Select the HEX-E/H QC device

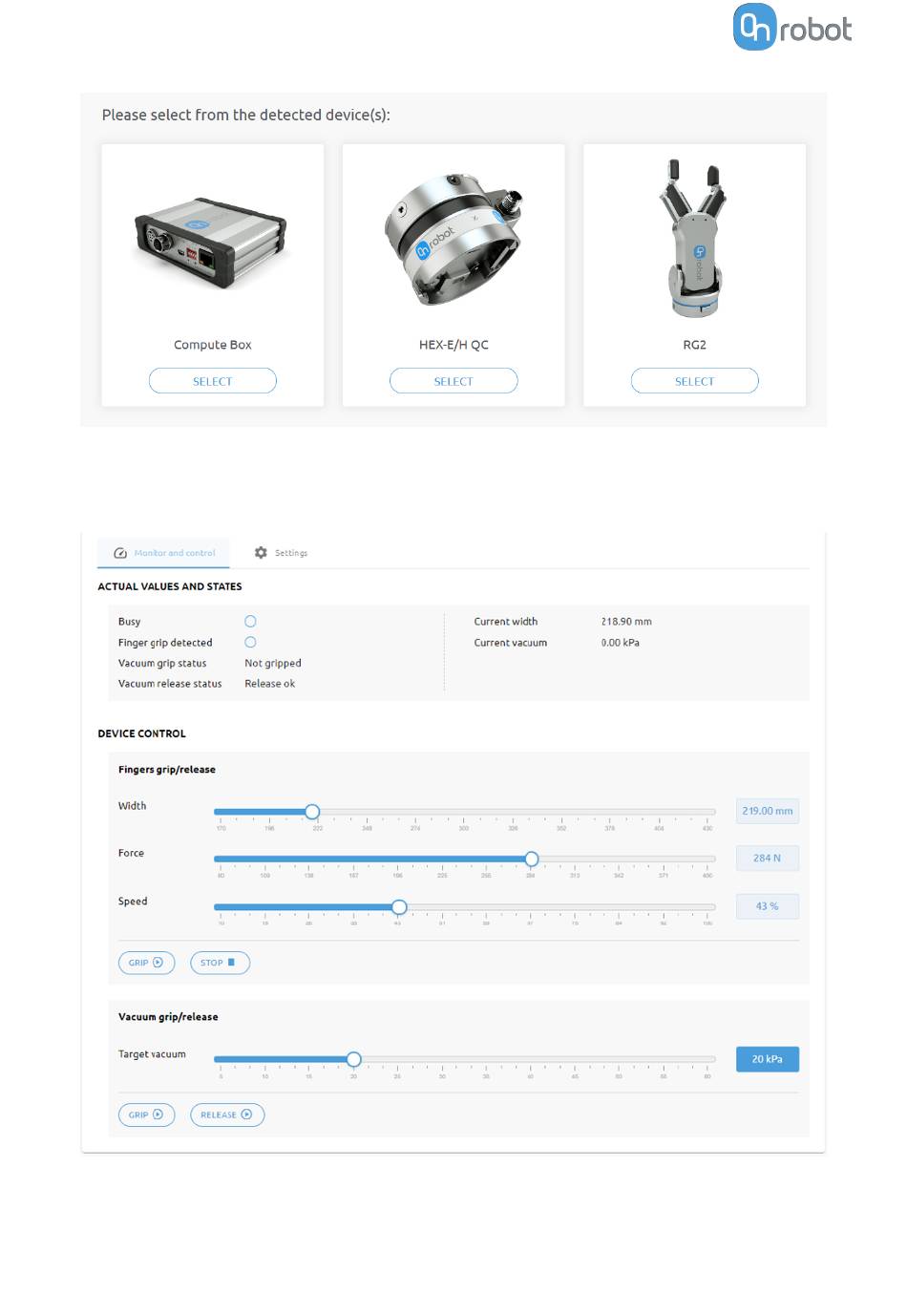pyautogui.click(x=453, y=381)
